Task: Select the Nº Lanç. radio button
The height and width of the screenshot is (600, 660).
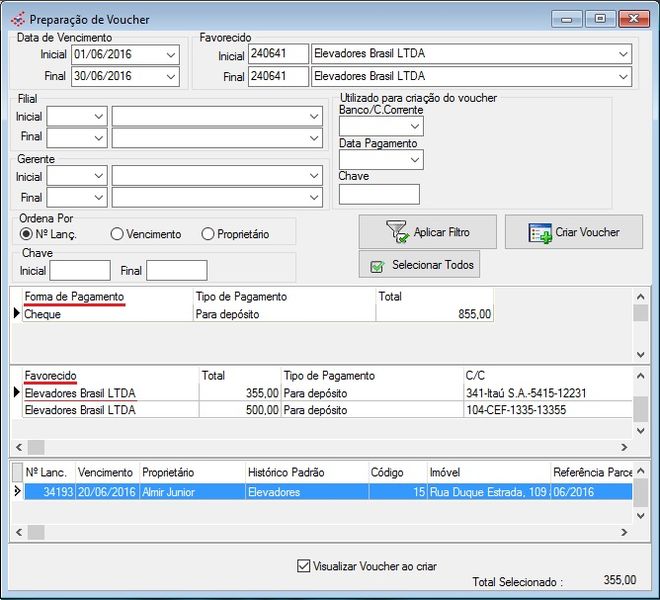Action: [x=27, y=234]
